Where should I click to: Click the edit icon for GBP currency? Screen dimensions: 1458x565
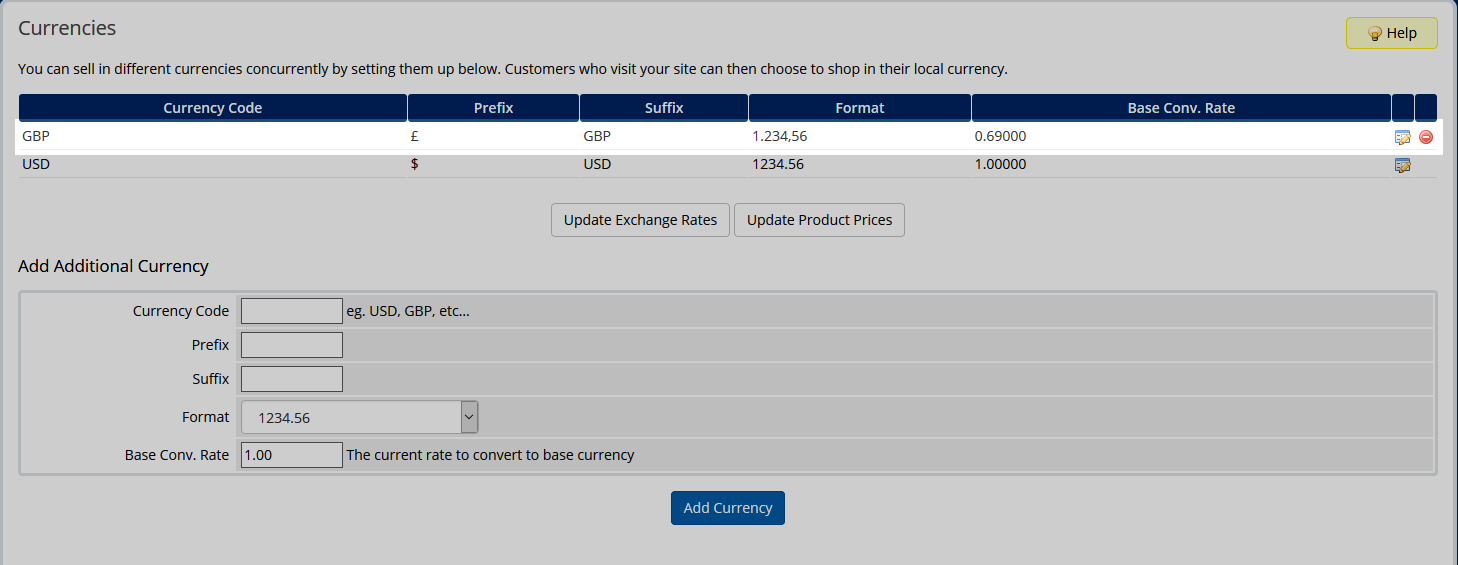pyautogui.click(x=1402, y=137)
